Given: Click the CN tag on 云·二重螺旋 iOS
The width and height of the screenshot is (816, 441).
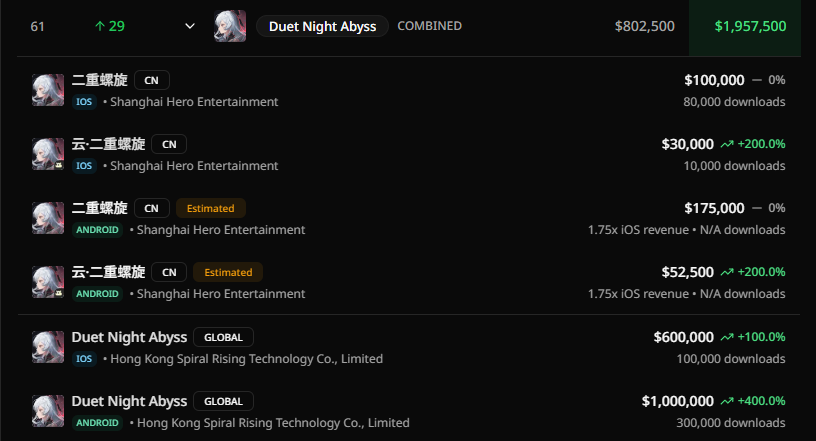Looking at the screenshot, I should (169, 144).
